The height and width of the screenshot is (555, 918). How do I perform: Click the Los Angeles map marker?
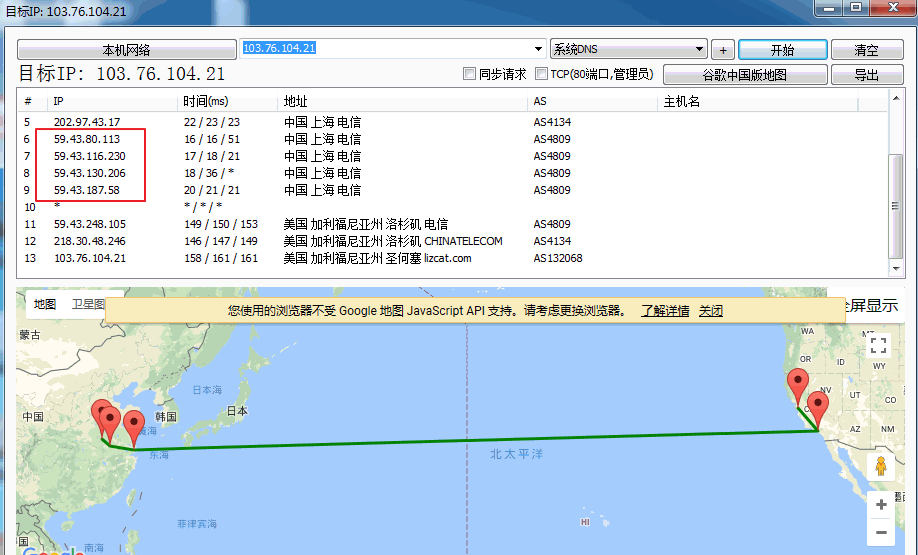(817, 409)
